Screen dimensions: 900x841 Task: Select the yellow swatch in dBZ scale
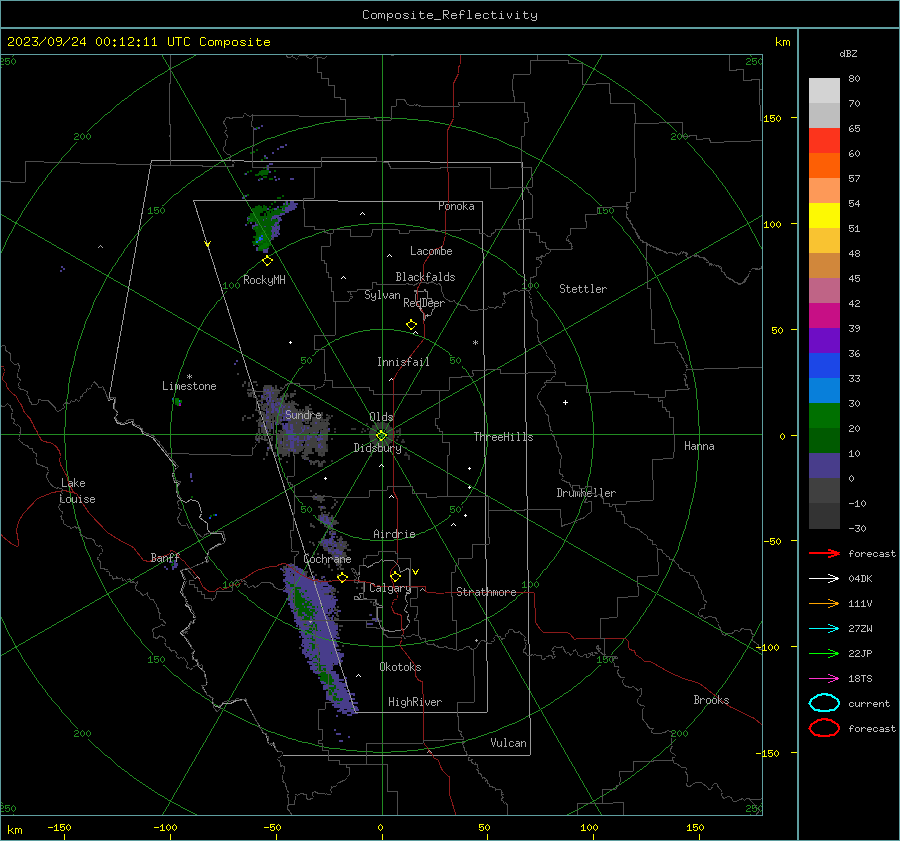(x=824, y=215)
